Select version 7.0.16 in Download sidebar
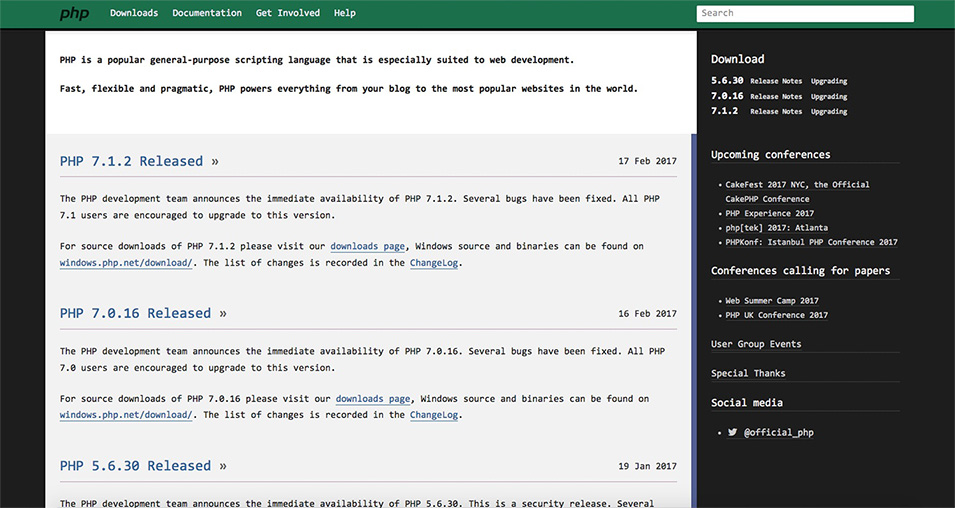Screen dimensions: 955x508 point(727,96)
